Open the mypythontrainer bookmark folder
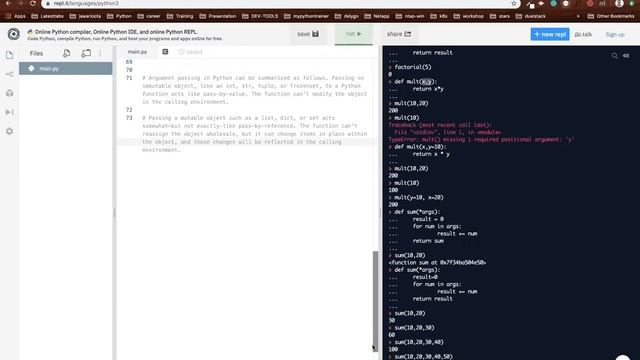 pos(307,16)
